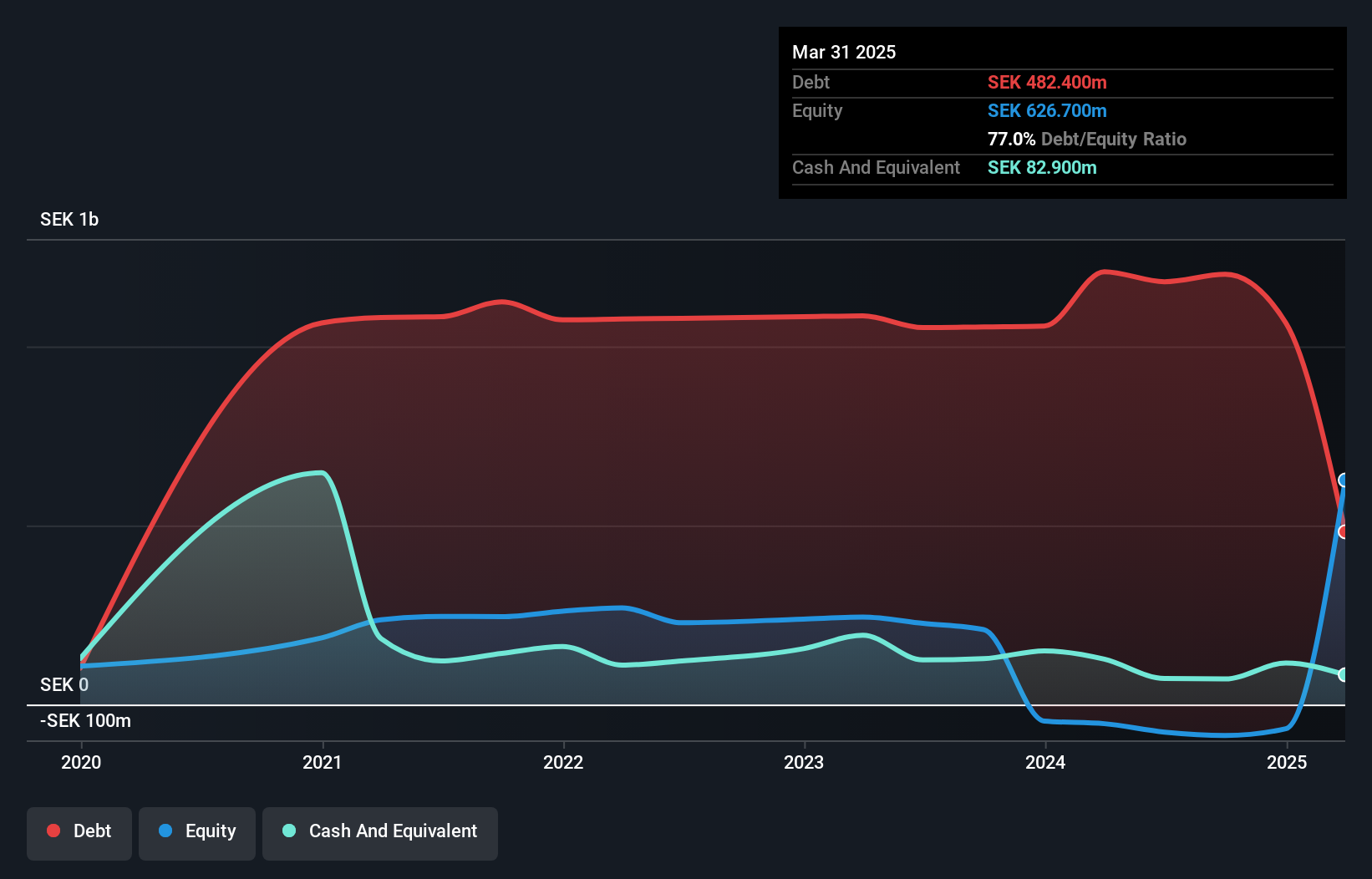Click the SEK 626.700m equity value
Screen dimensions: 1372x879
[1047, 111]
